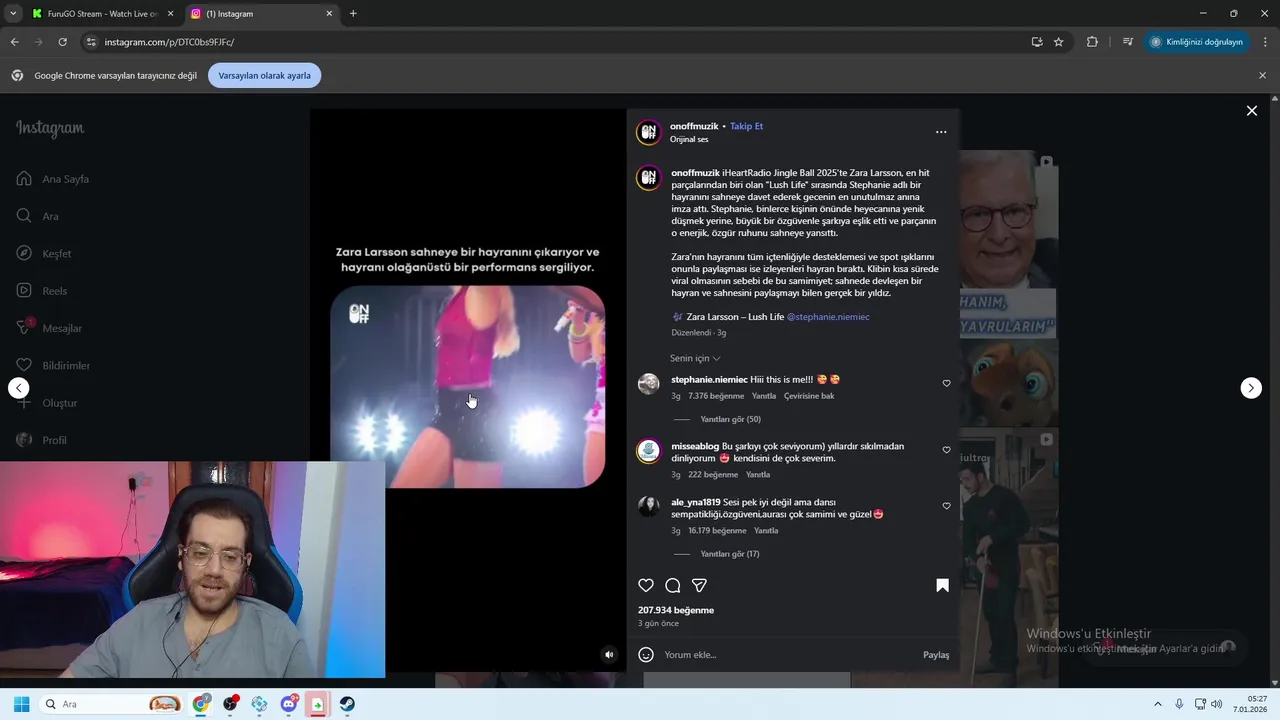Bookmark this page with the star icon

pyautogui.click(x=1058, y=42)
